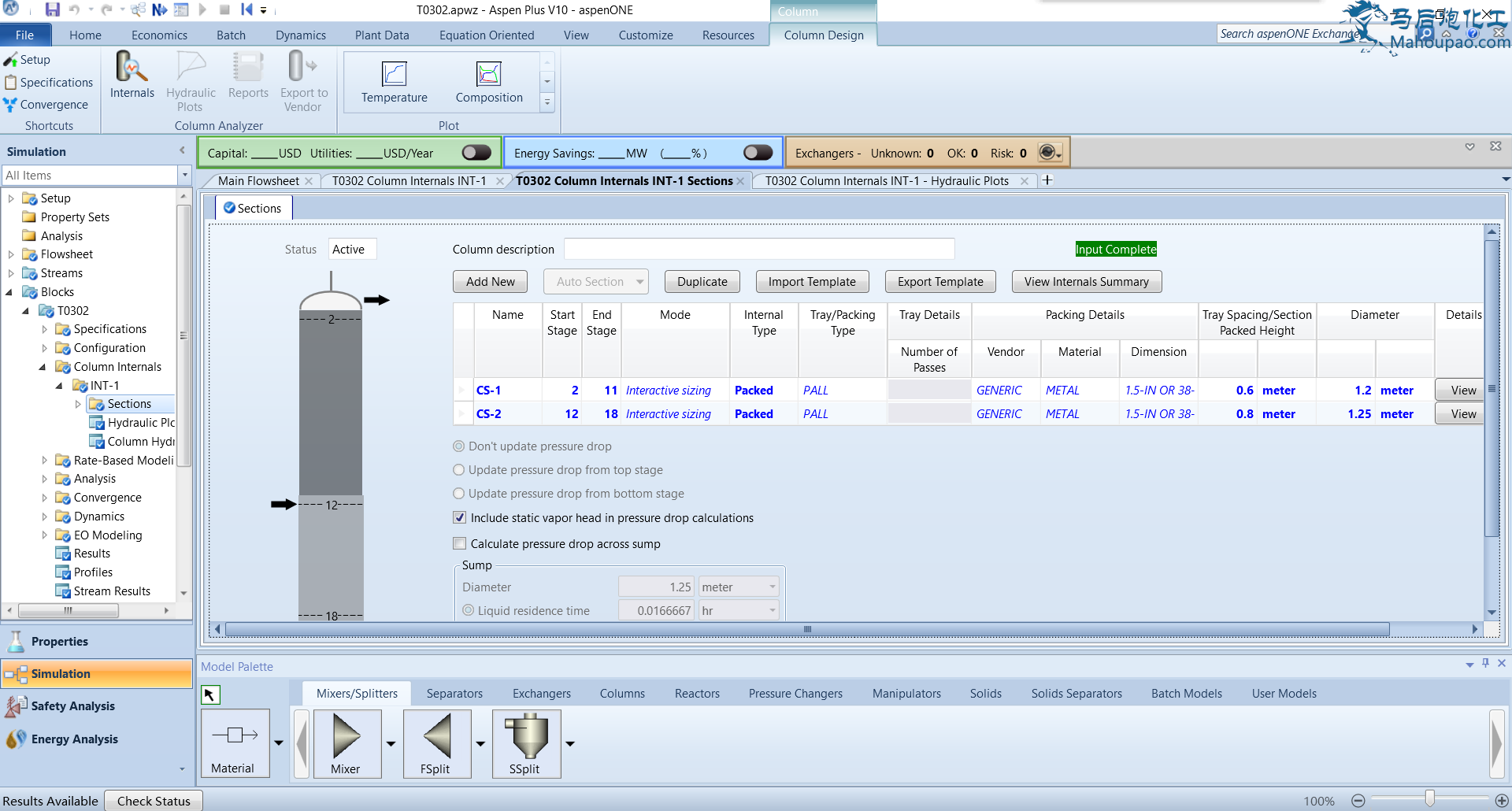Select the Material stream icon in palette

[235, 743]
